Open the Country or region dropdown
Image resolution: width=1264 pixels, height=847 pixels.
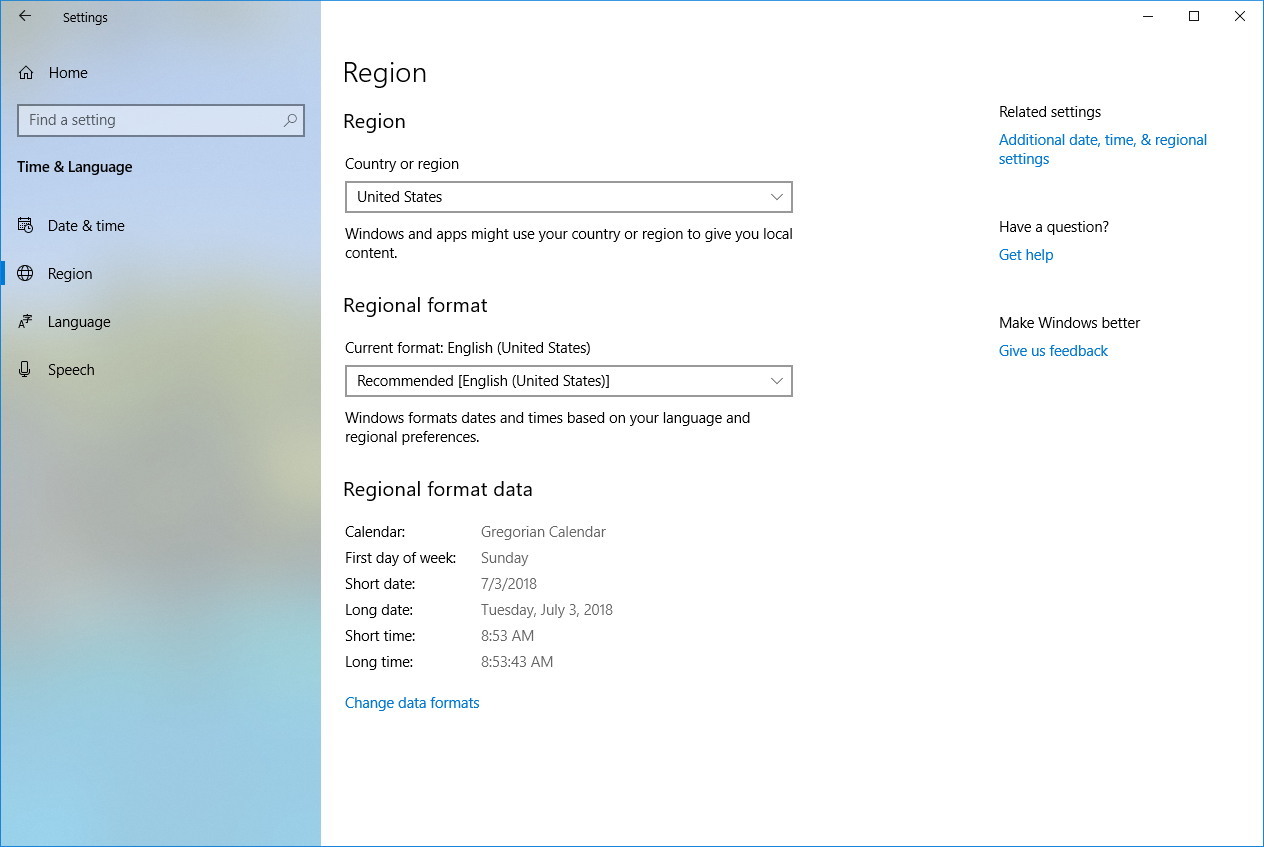click(x=568, y=197)
